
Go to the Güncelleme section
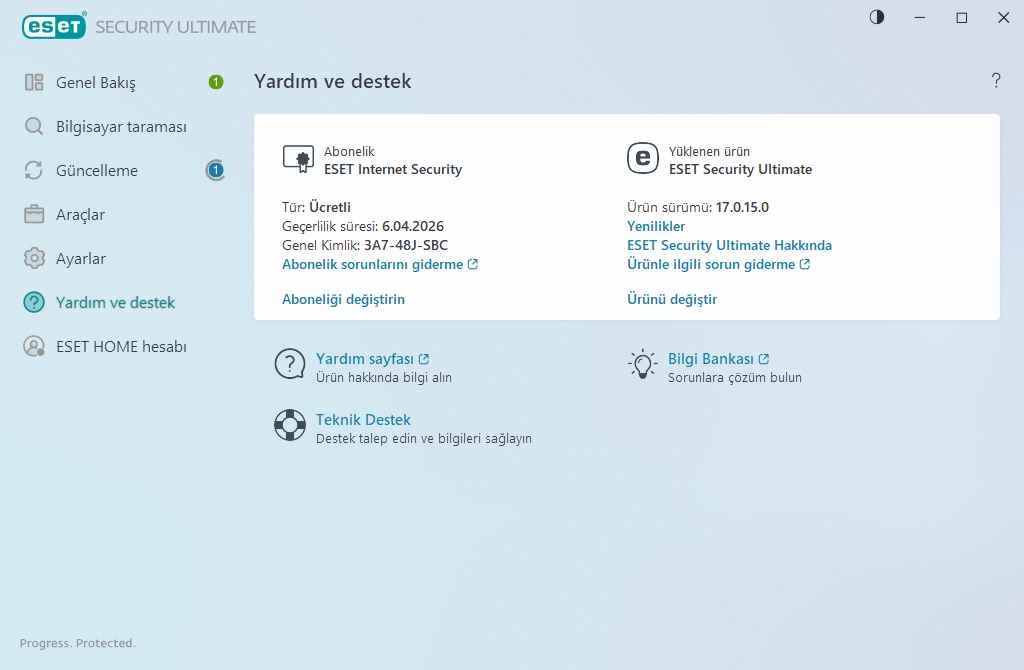click(x=96, y=170)
